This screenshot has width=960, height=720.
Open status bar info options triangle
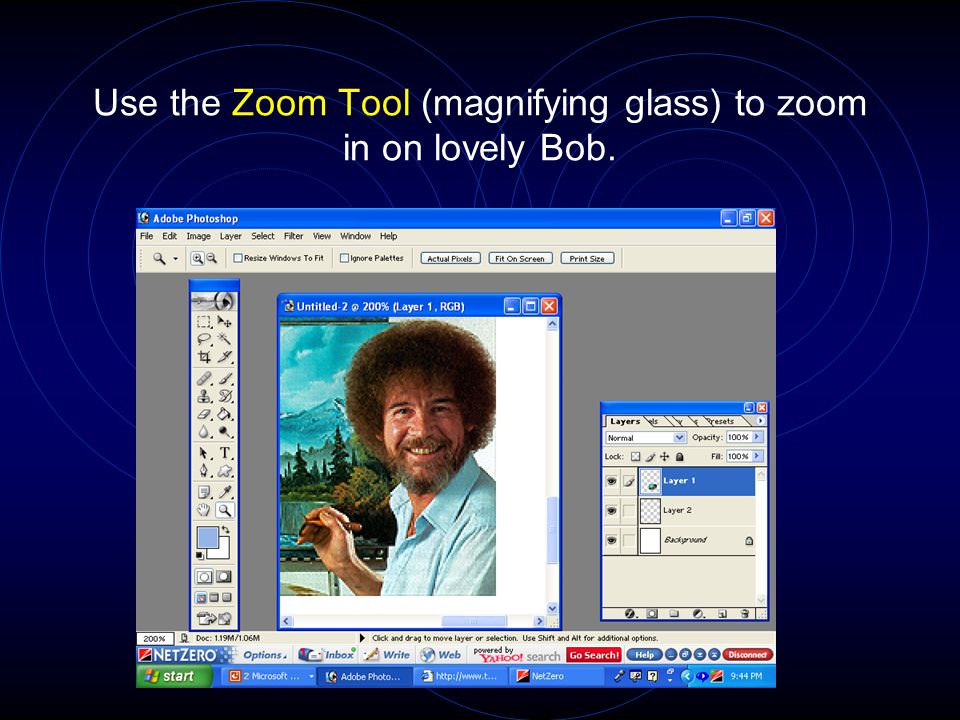coord(362,638)
